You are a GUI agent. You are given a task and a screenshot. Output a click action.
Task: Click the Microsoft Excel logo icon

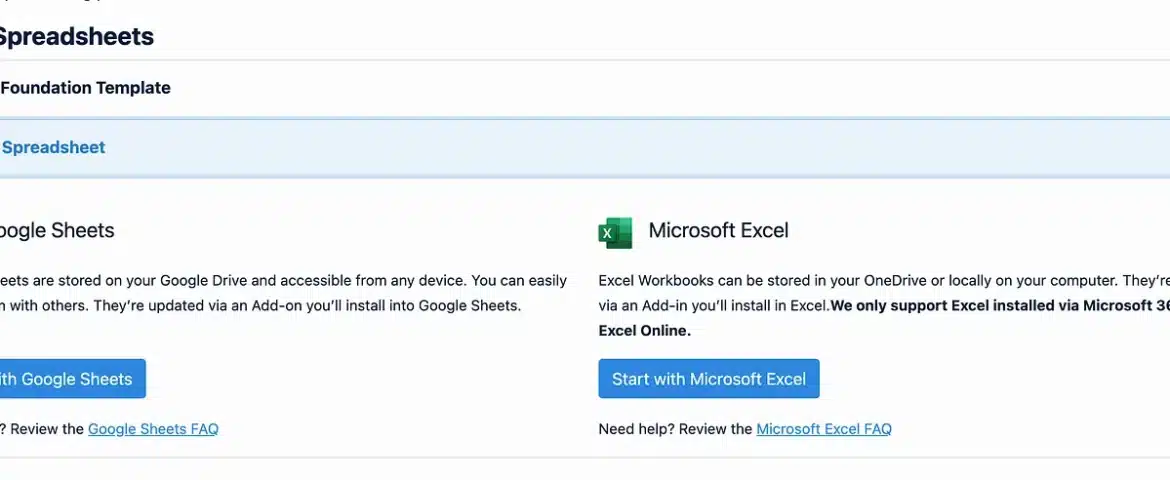(x=615, y=232)
